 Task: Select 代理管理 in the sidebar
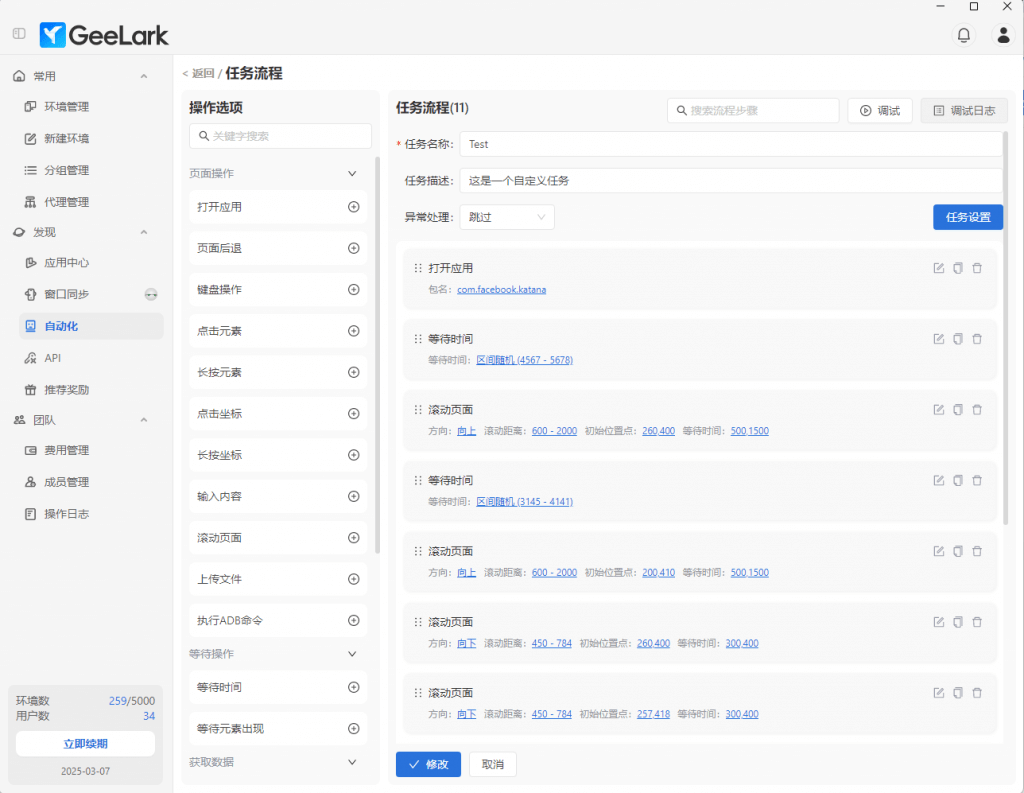click(66, 202)
